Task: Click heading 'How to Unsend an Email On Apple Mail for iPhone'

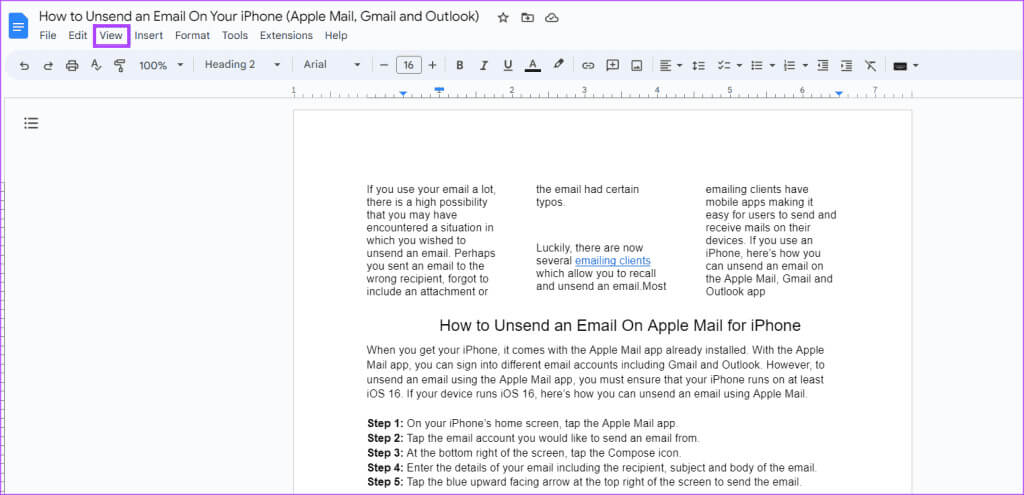Action: [x=620, y=325]
